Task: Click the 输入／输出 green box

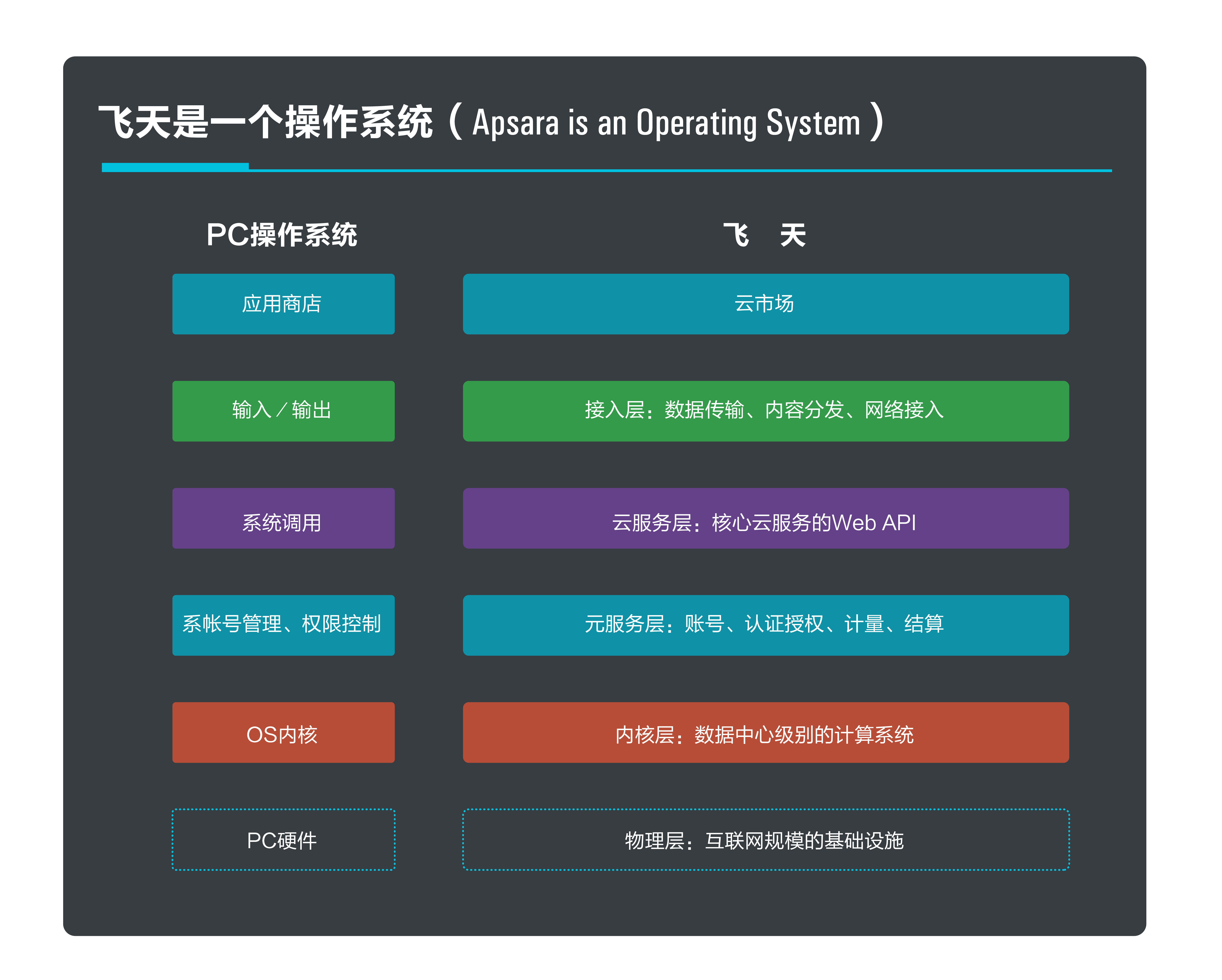Action: 283,411
